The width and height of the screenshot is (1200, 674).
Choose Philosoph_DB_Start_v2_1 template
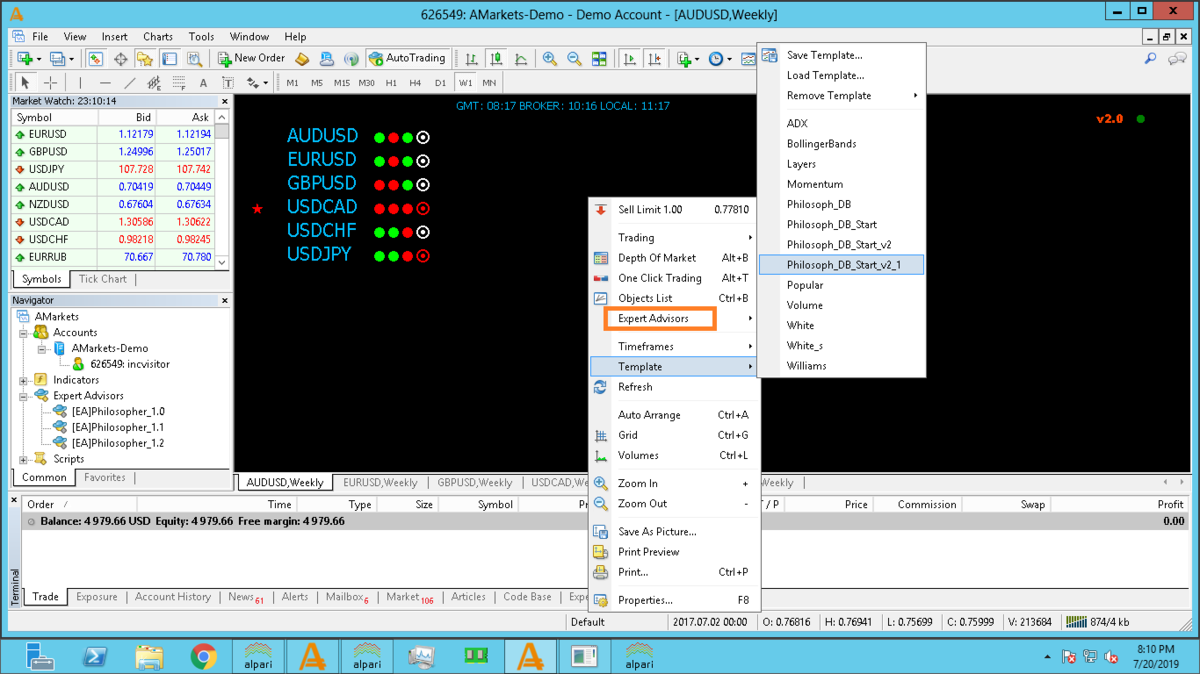coord(842,265)
